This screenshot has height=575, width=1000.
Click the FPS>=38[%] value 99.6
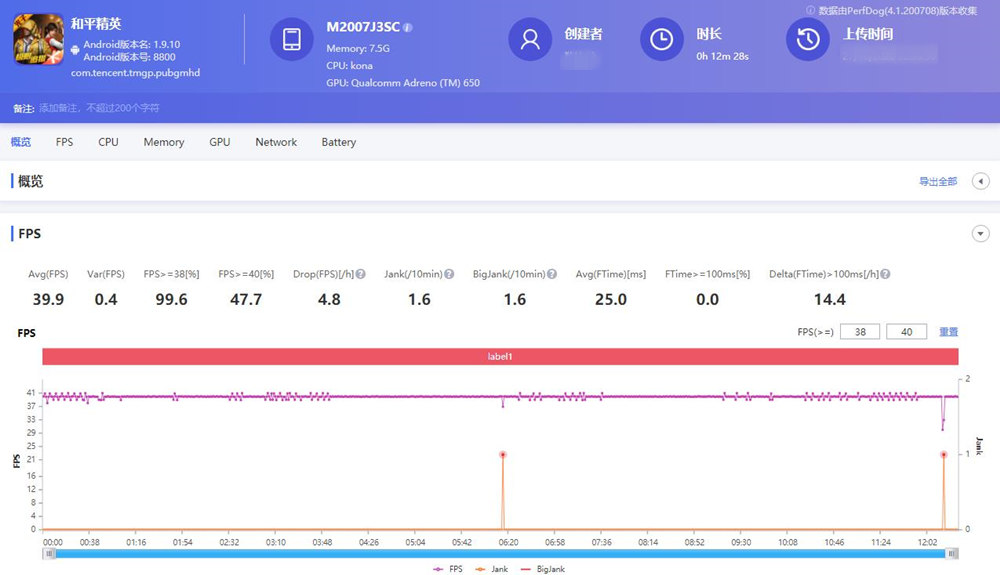pyautogui.click(x=172, y=299)
